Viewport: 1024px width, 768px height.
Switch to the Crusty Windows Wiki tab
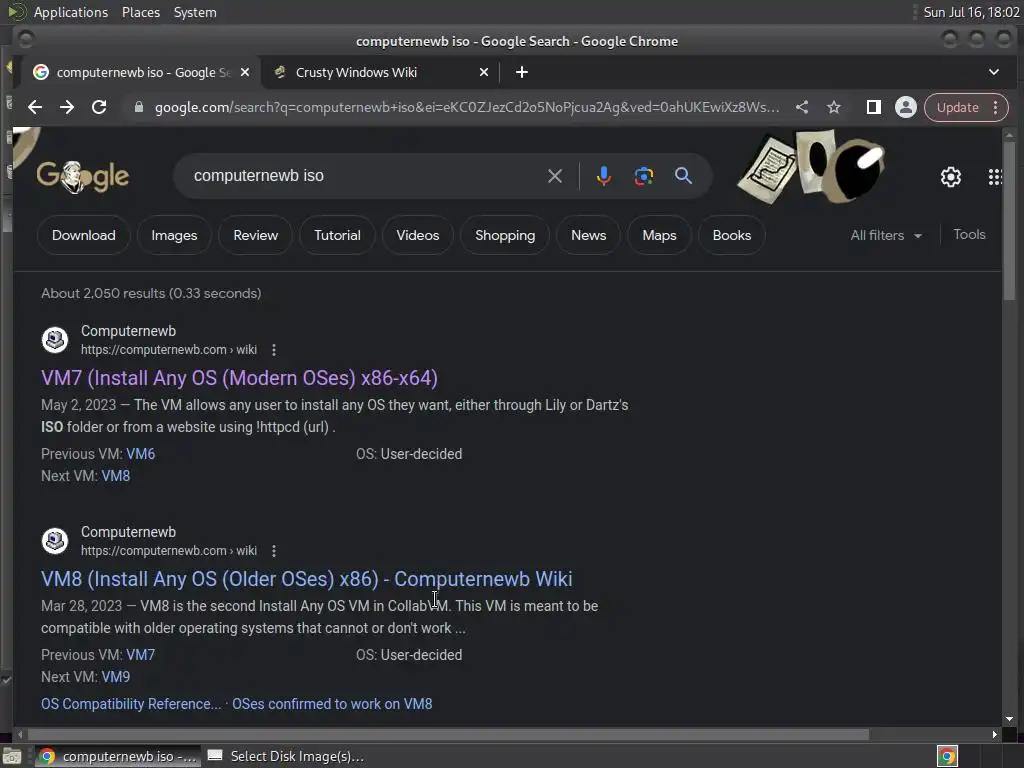[x=381, y=72]
